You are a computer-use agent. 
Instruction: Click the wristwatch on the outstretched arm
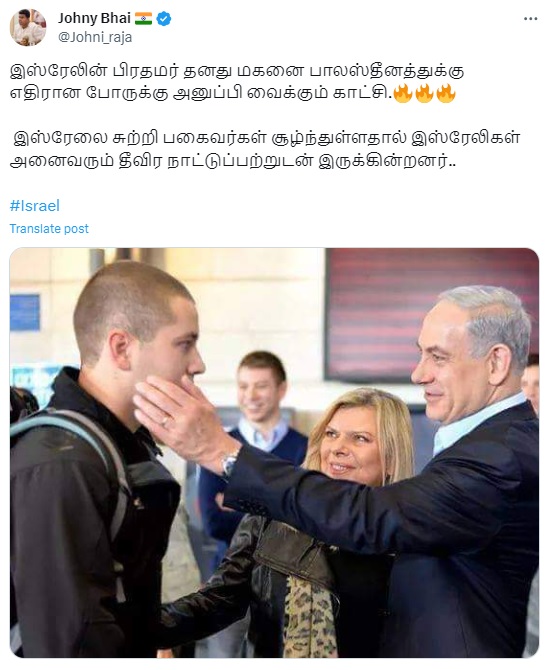[229, 463]
